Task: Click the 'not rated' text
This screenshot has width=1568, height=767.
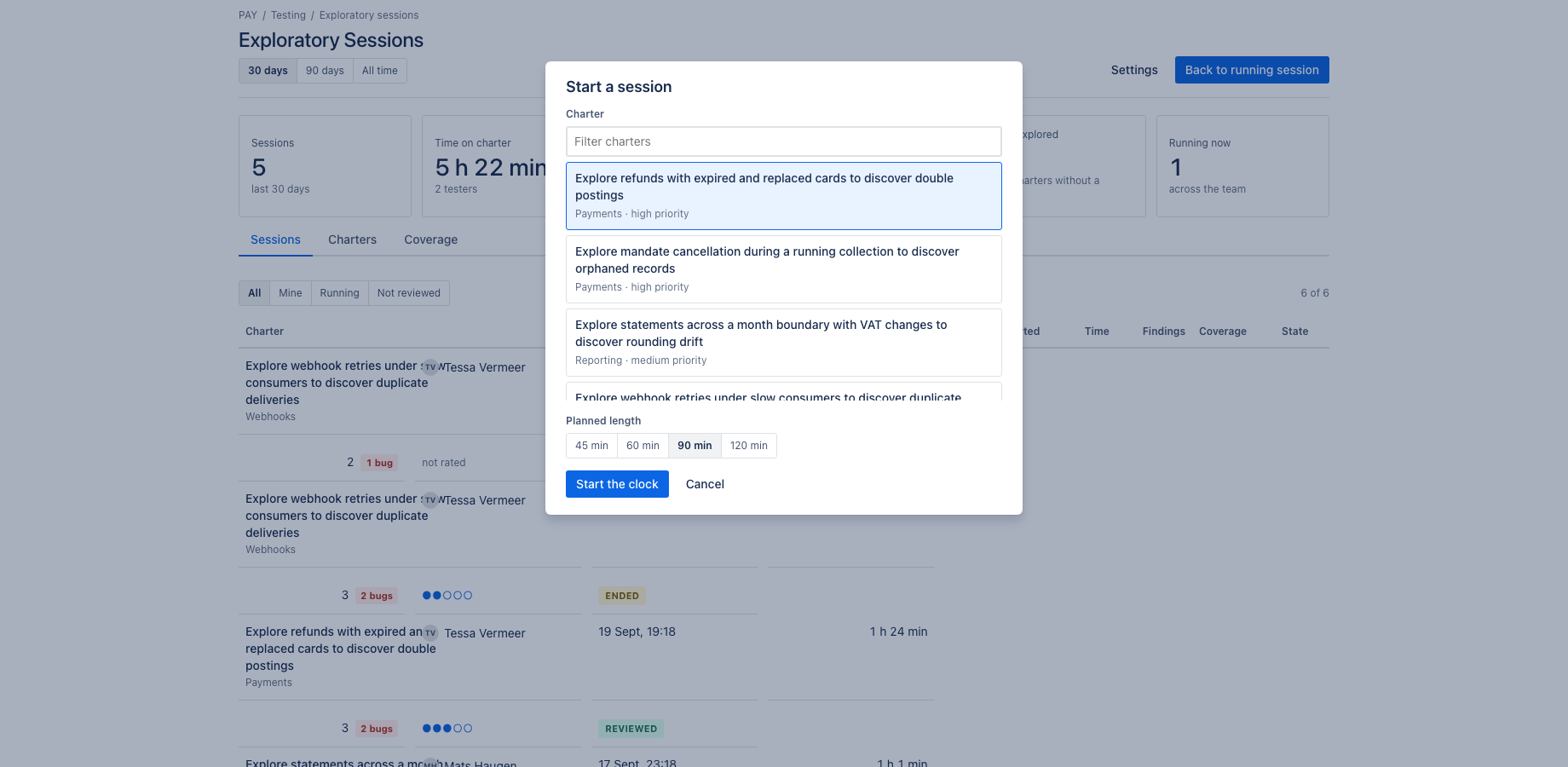Action: 443,463
